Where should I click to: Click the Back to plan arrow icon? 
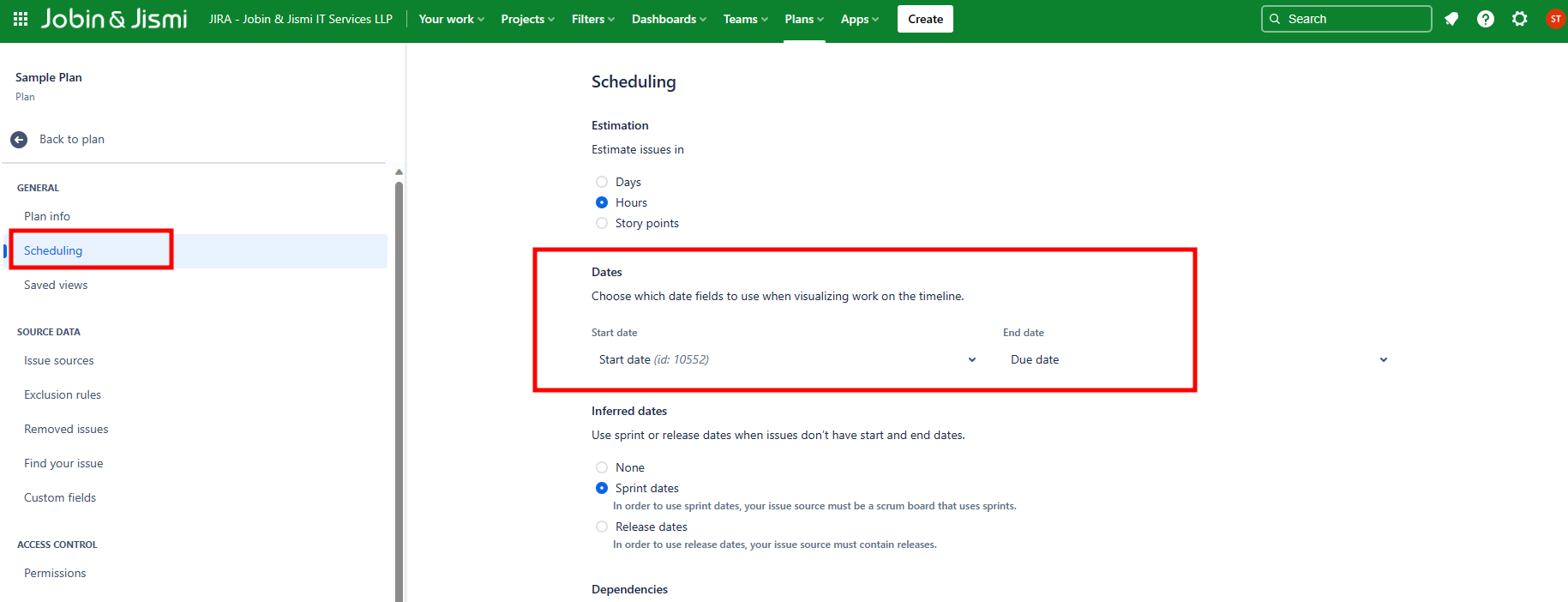point(19,140)
